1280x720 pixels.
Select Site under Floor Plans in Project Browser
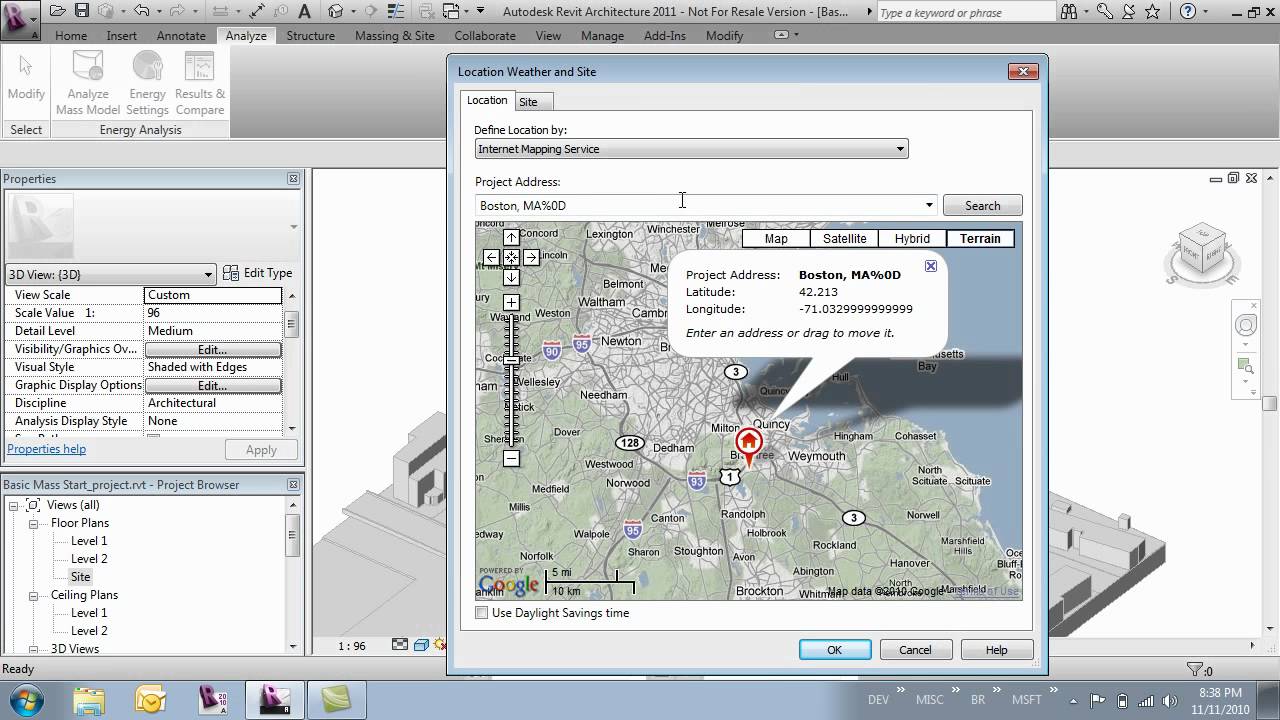(x=80, y=576)
